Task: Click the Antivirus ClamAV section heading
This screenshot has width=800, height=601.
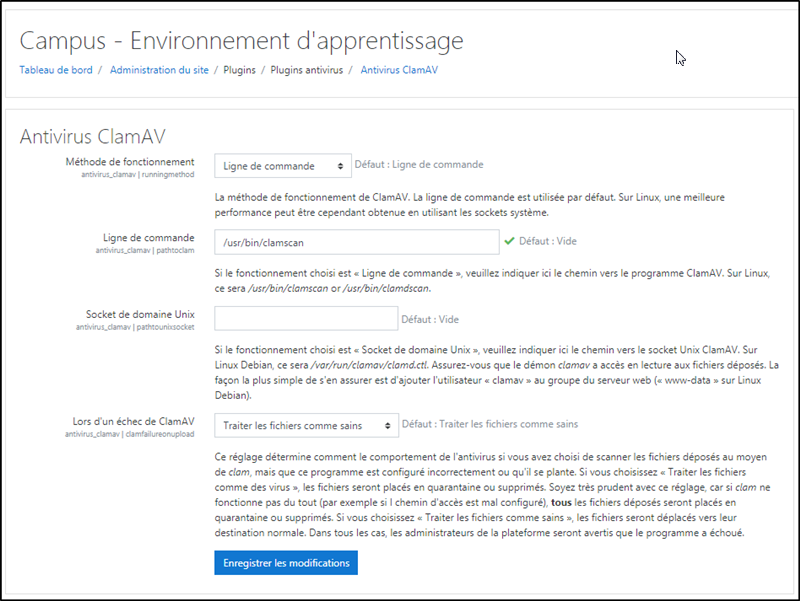Action: tap(93, 136)
